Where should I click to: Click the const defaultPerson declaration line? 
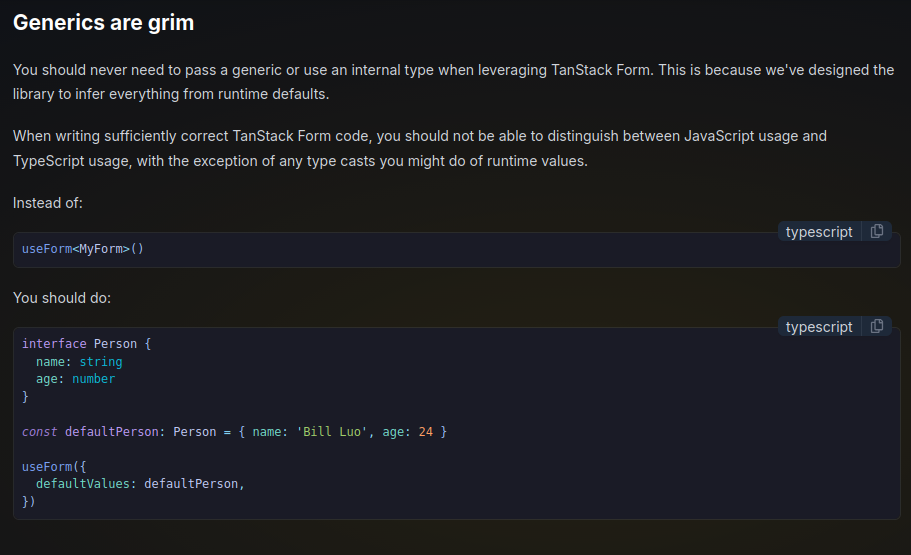point(234,432)
